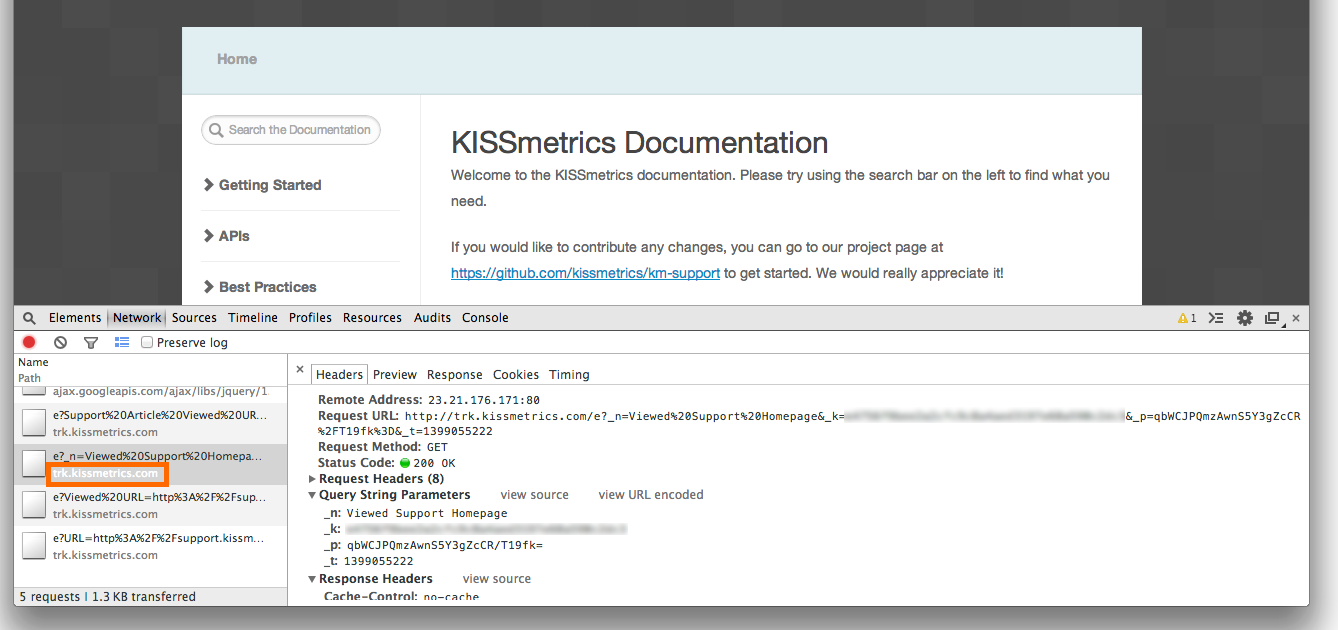Click the red record network log button
1338x630 pixels.
click(x=29, y=342)
